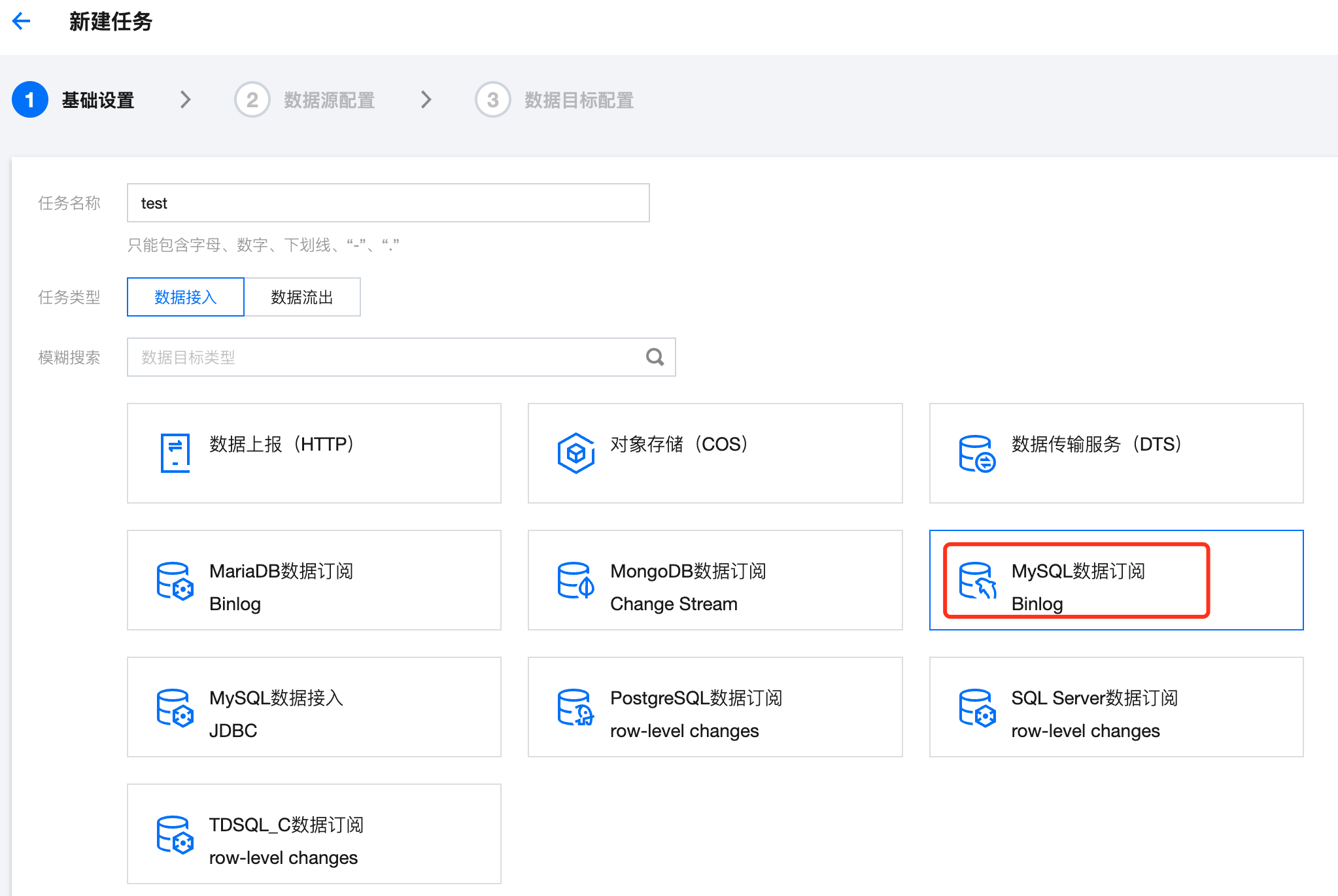Choose MongoDB数据订阅 Change Stream card
Image resolution: width=1338 pixels, height=896 pixels.
pos(715,580)
